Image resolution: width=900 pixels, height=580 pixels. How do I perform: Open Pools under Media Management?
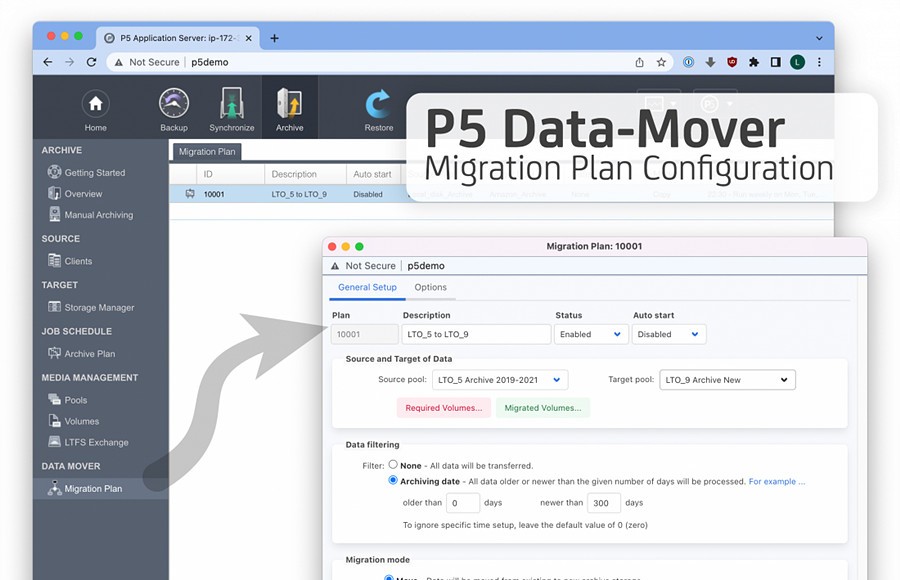click(x=68, y=400)
